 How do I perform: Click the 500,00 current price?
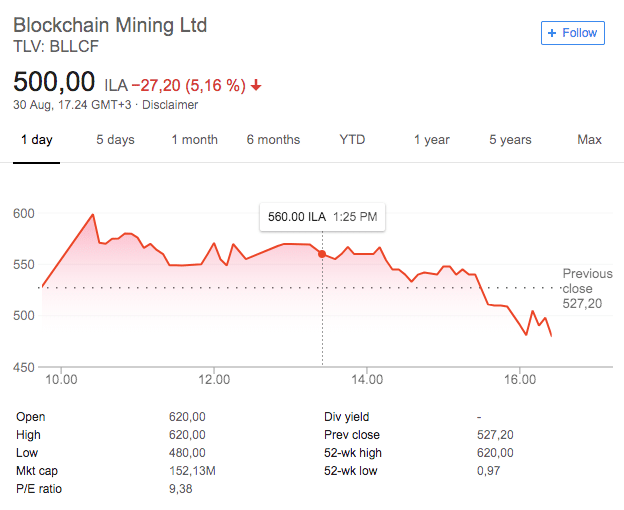pos(54,82)
